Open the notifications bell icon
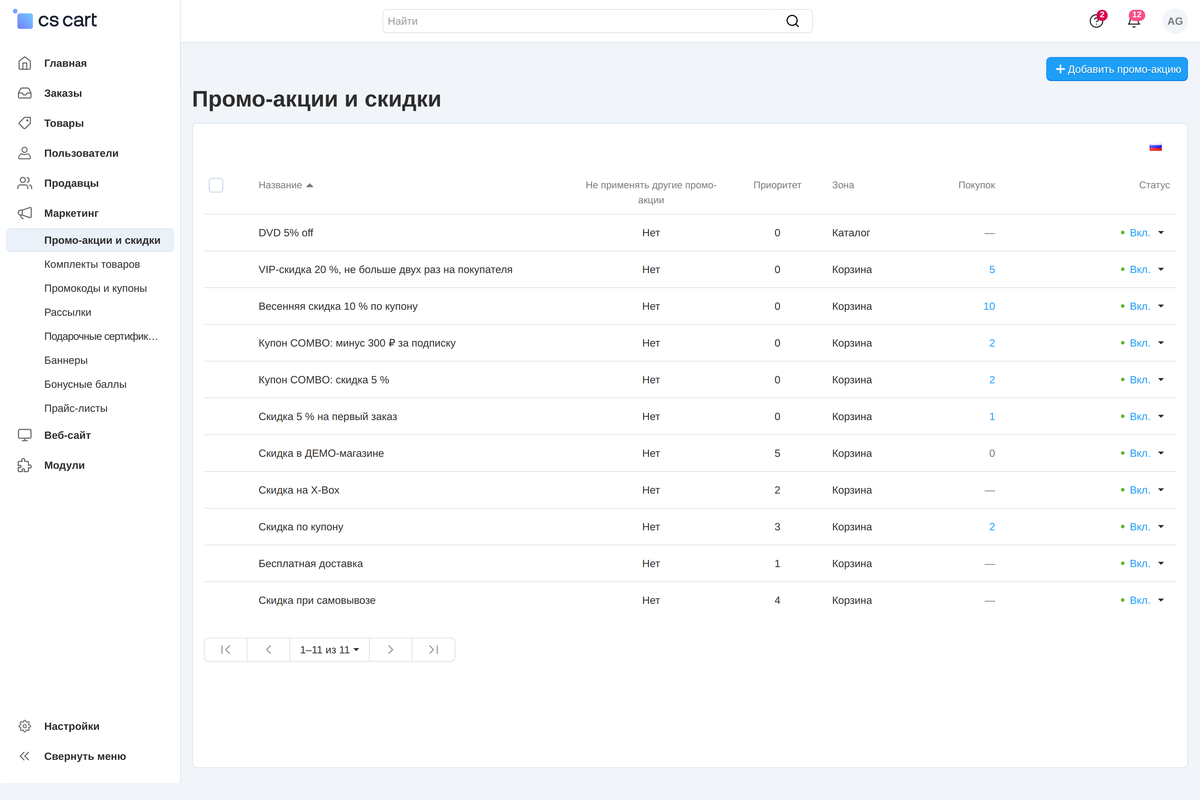Viewport: 1200px width, 800px height. point(1134,21)
